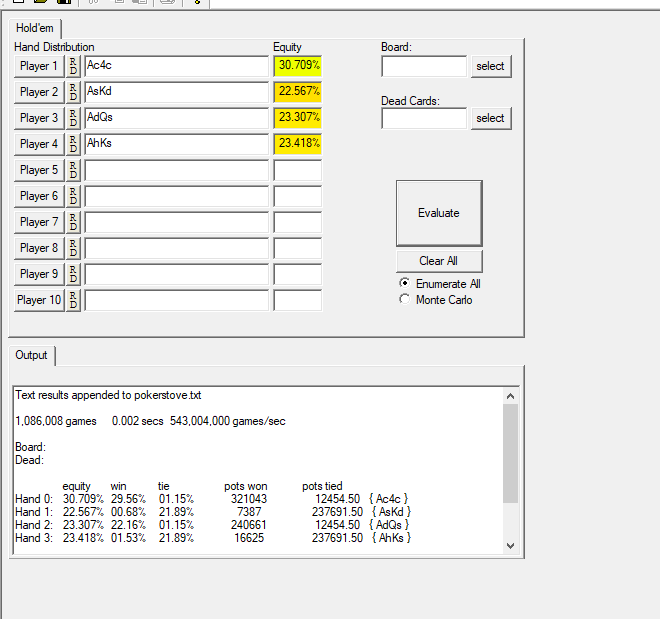This screenshot has width=660, height=619.
Task: Click the Board input field
Action: (424, 66)
